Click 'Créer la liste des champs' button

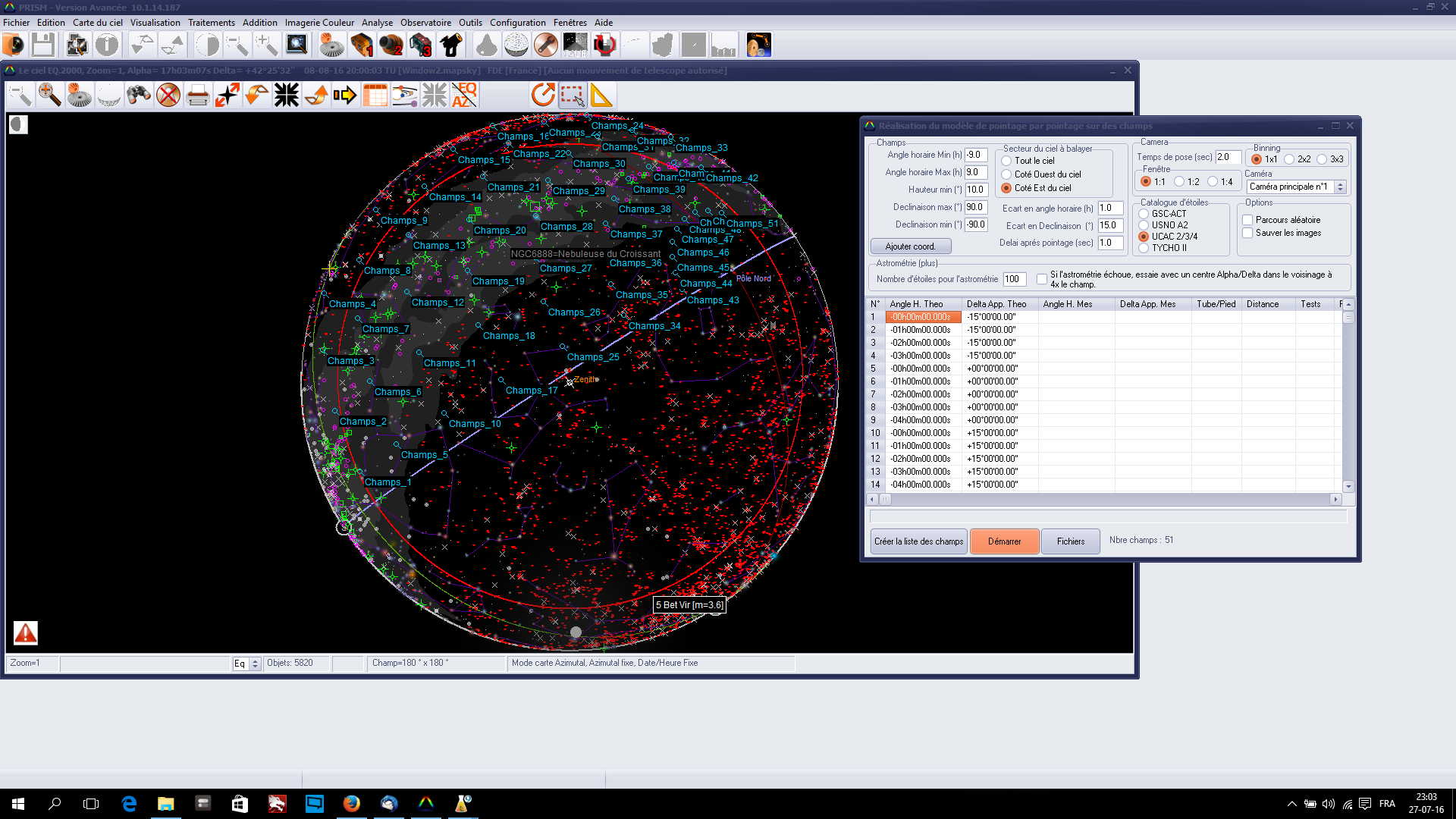[x=918, y=541]
